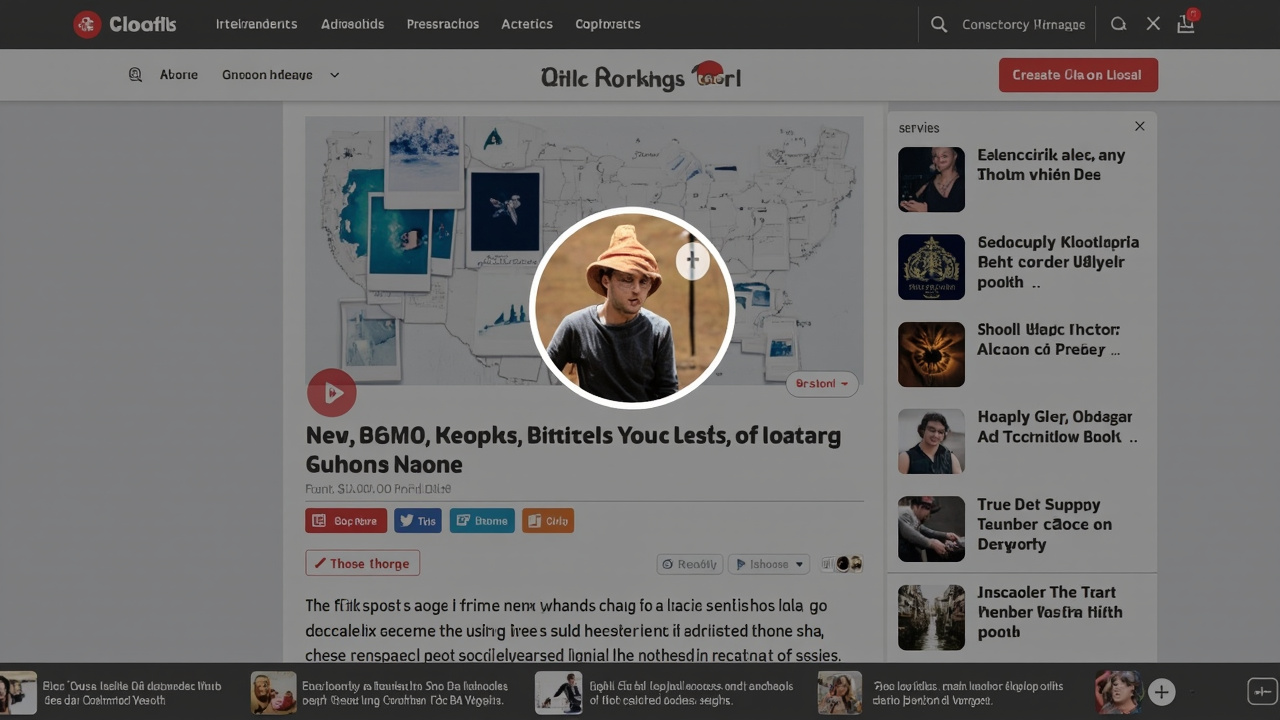Screen dimensions: 1280x720
Task: Click the boxed icon at bottom-bar right end
Action: click(1262, 691)
